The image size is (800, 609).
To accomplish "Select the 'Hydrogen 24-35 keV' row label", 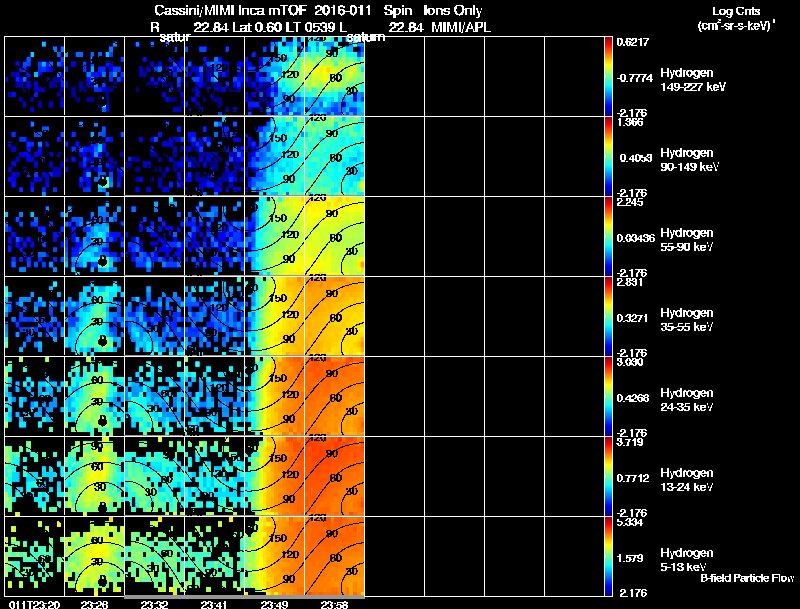I will point(687,400).
